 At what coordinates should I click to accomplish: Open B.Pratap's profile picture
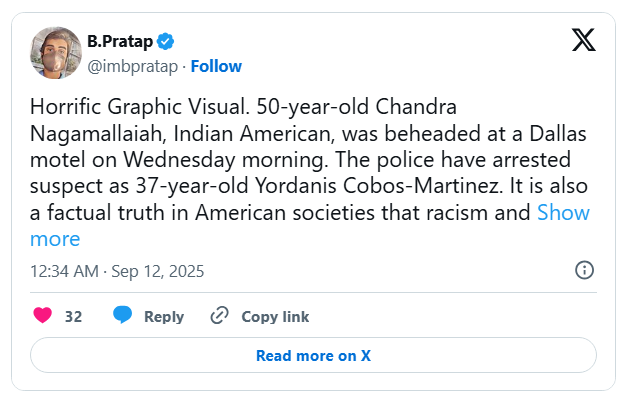(x=56, y=52)
